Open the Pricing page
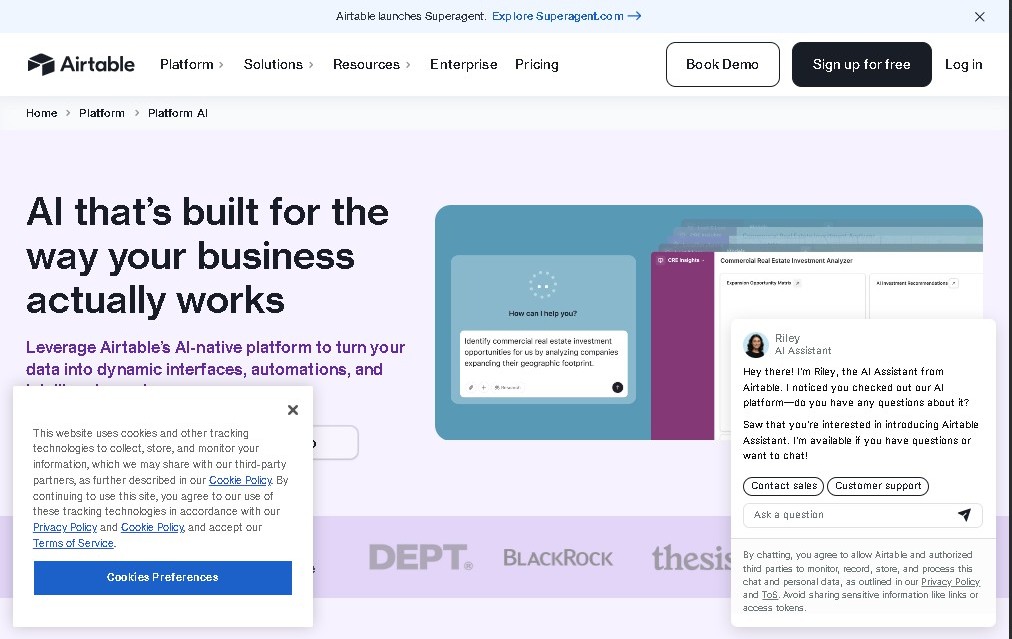This screenshot has width=1012, height=639. [x=536, y=65]
